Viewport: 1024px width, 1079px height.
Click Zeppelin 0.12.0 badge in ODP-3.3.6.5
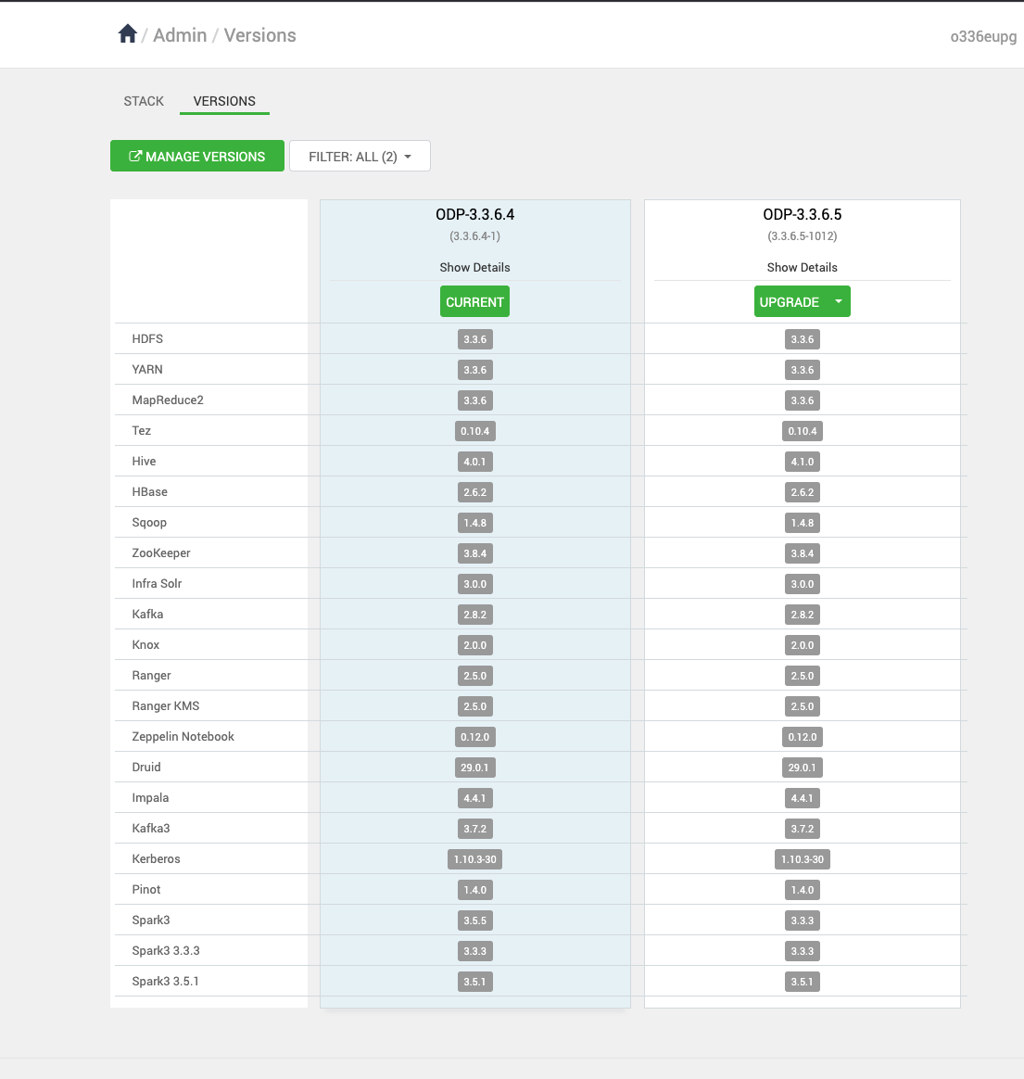point(802,737)
